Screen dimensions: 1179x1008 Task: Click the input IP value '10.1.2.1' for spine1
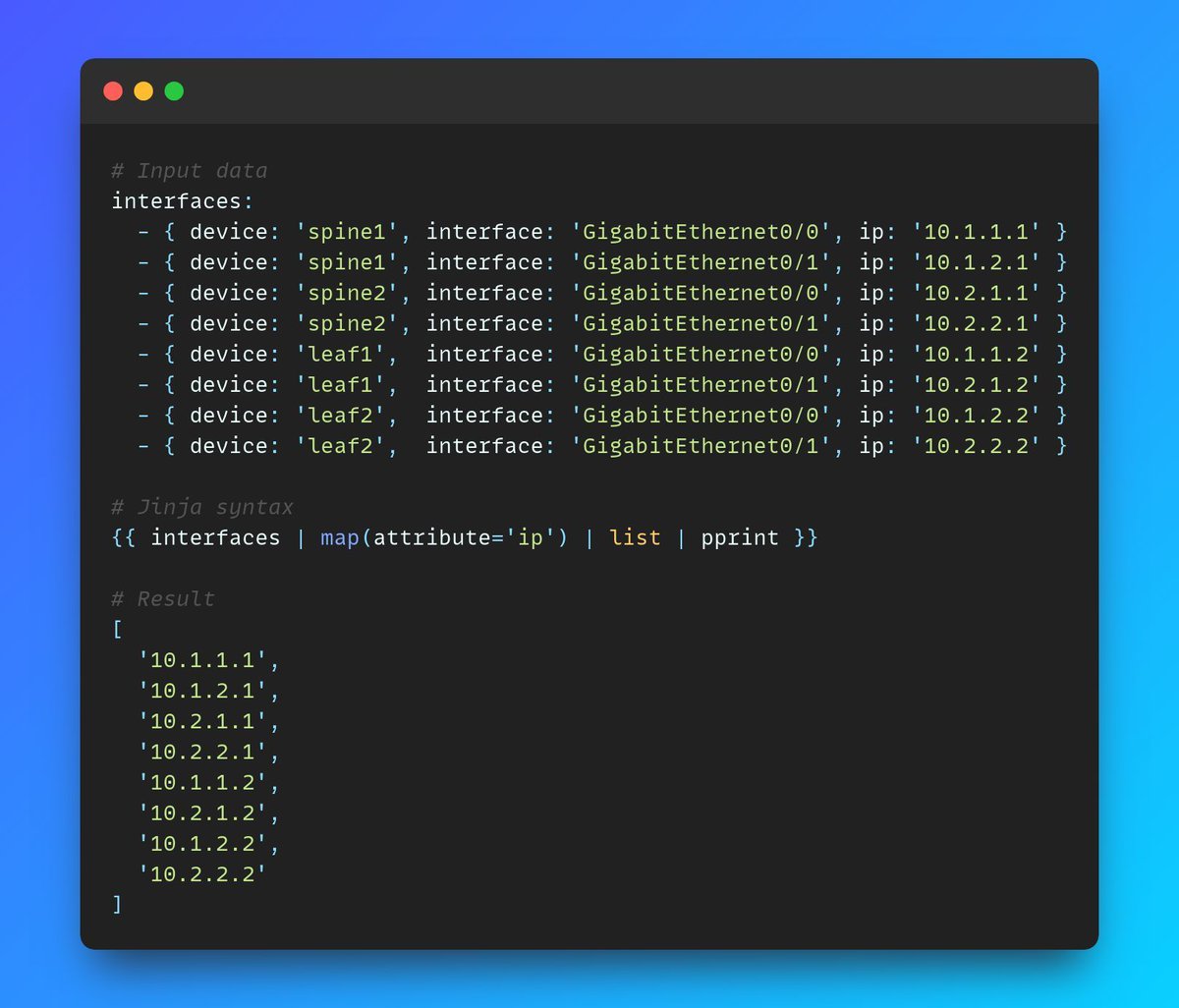pyautogui.click(x=977, y=262)
